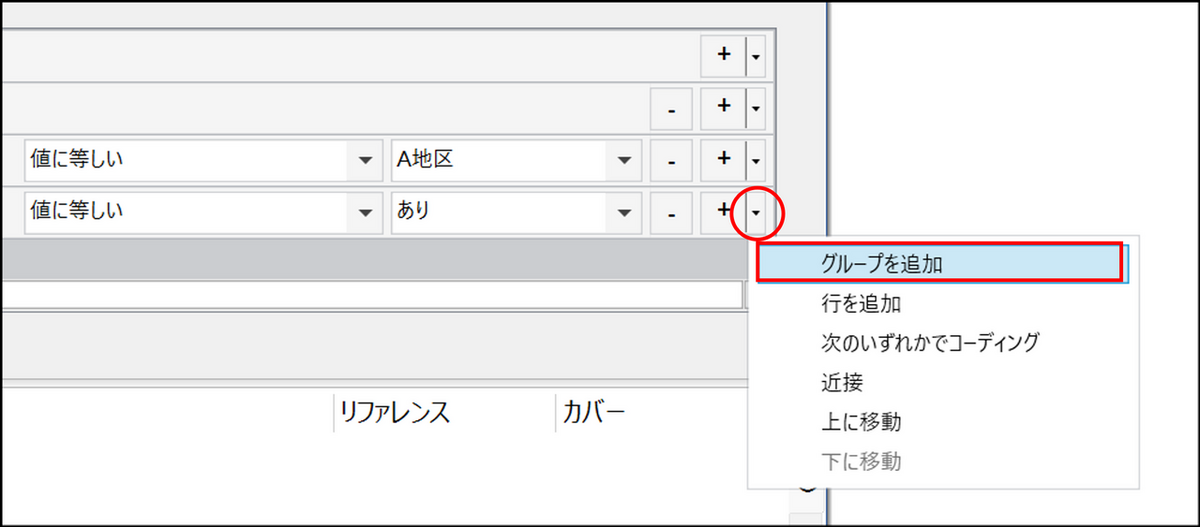Click the リファレンス column header
This screenshot has height=527, width=1200.
click(x=395, y=412)
